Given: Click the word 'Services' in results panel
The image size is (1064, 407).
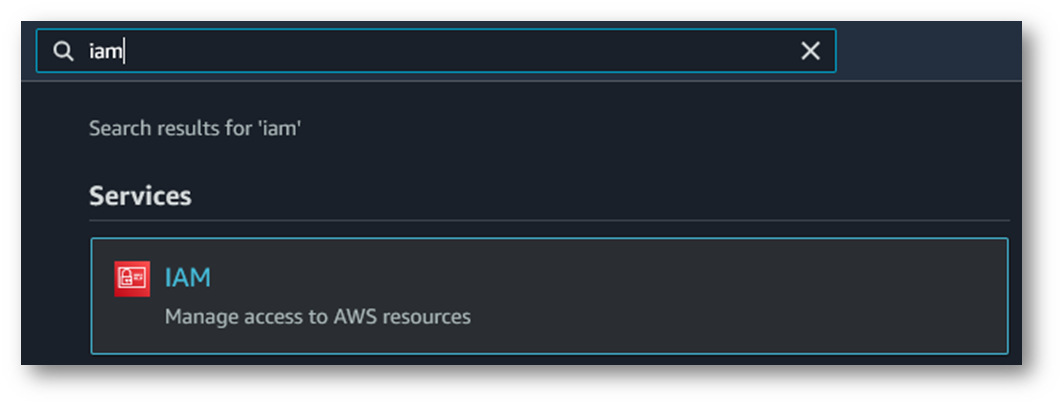Looking at the screenshot, I should [x=140, y=196].
